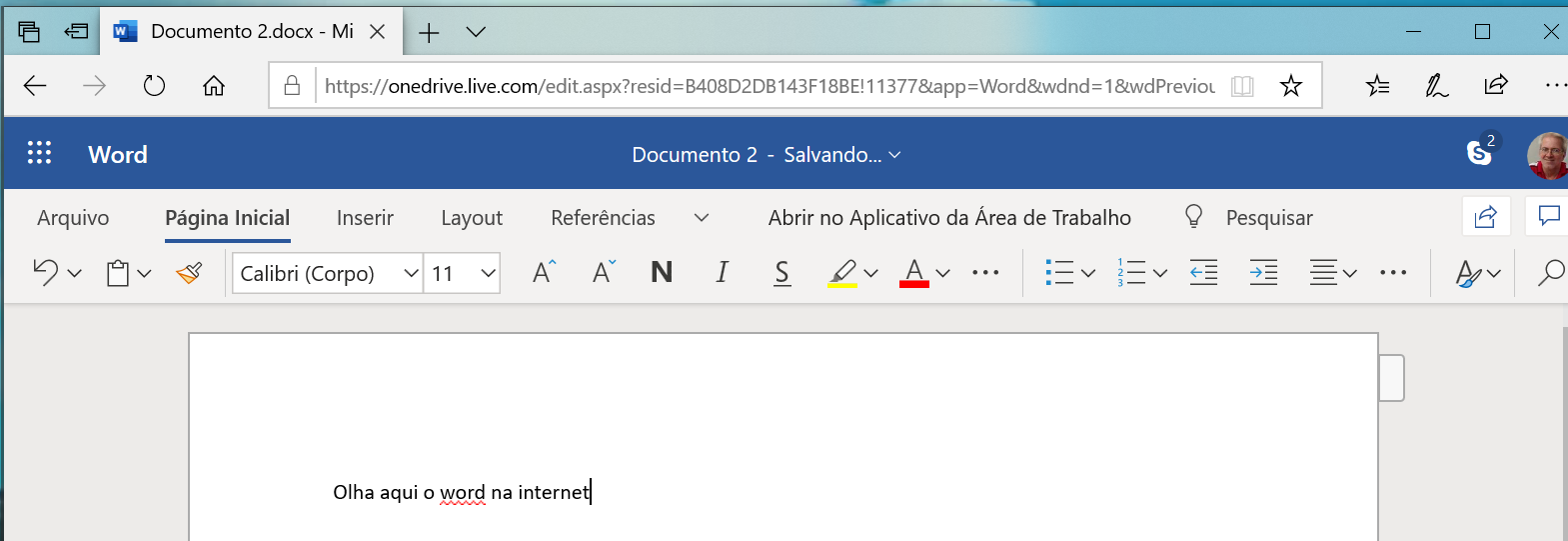This screenshot has height=541, width=1568.
Task: Click the decrease indent icon
Action: tap(1203, 272)
